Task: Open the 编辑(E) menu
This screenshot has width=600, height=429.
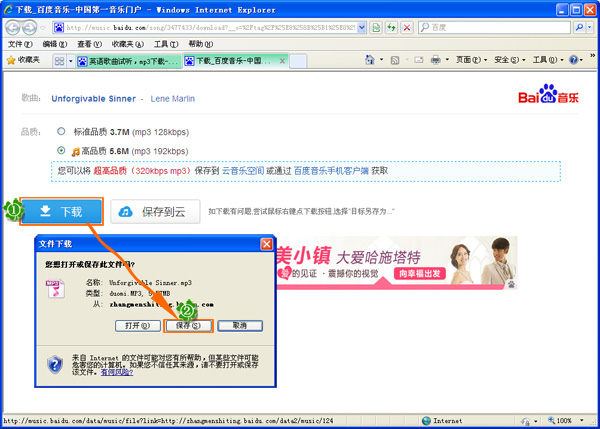Action: click(x=55, y=44)
